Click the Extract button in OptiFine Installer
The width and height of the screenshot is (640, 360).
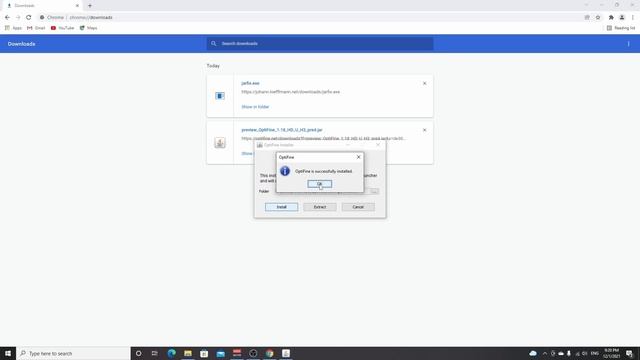320,207
